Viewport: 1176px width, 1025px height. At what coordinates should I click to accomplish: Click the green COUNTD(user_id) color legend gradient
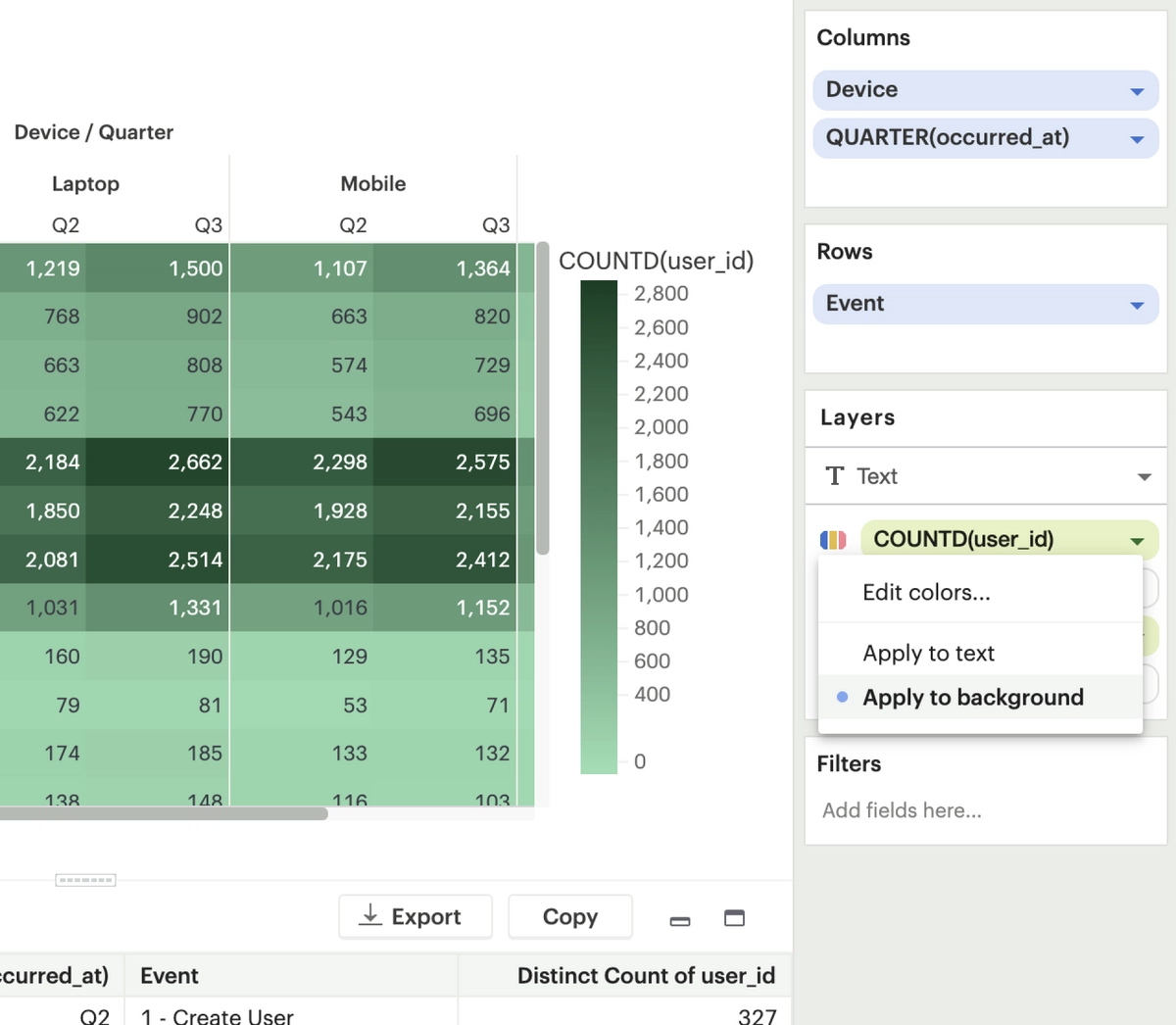pos(598,519)
